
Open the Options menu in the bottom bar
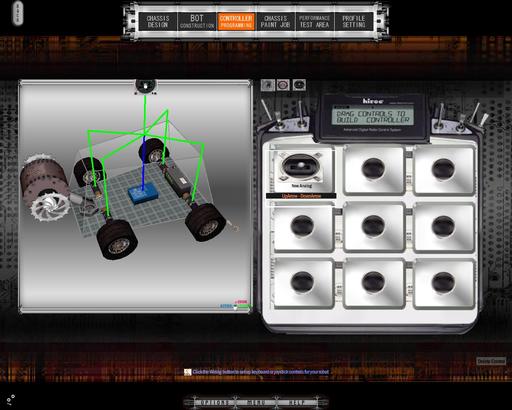click(214, 403)
